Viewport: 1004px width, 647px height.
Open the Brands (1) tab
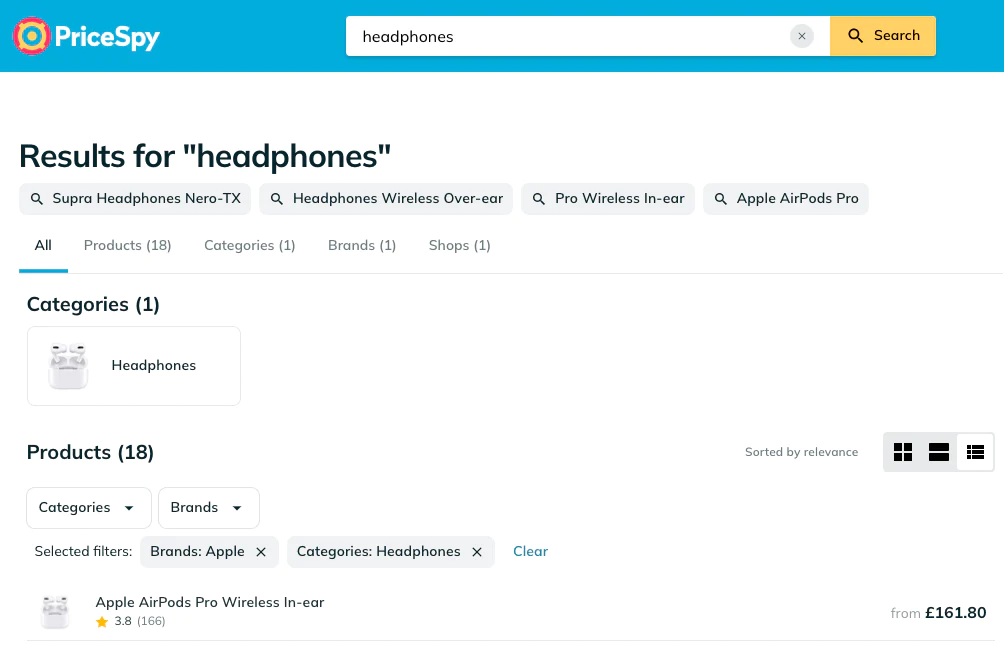click(362, 245)
